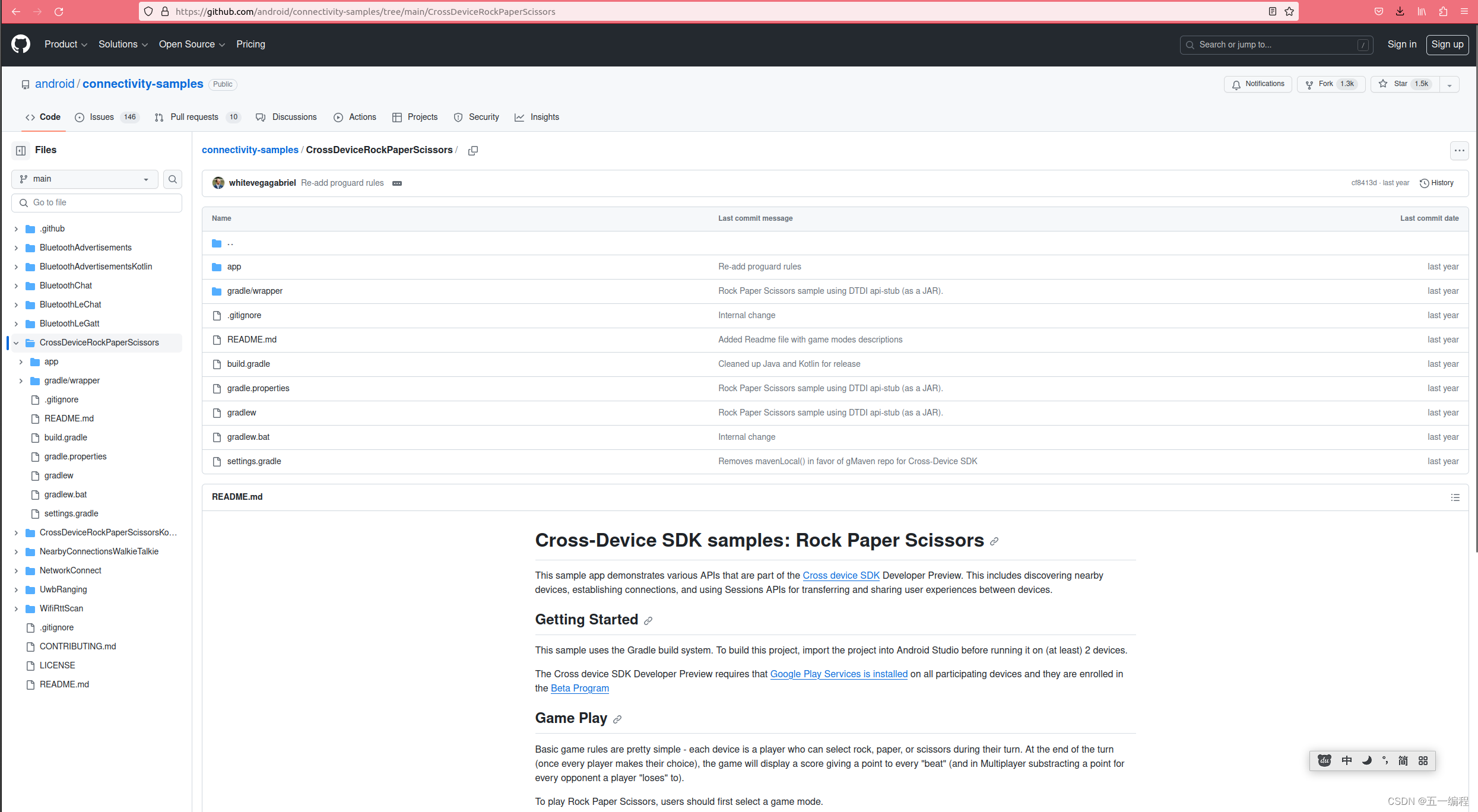Reload page using browser refresh icon

(59, 11)
